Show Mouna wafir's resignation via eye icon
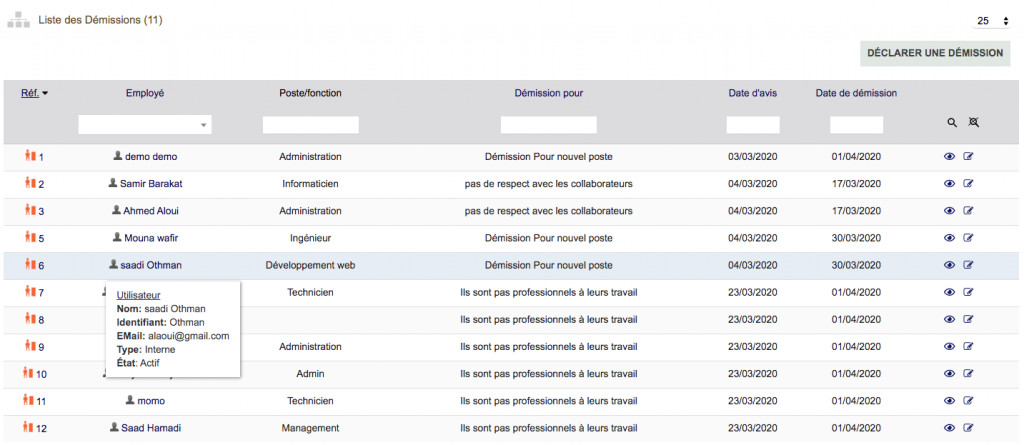Image resolution: width=1024 pixels, height=445 pixels. tap(950, 238)
